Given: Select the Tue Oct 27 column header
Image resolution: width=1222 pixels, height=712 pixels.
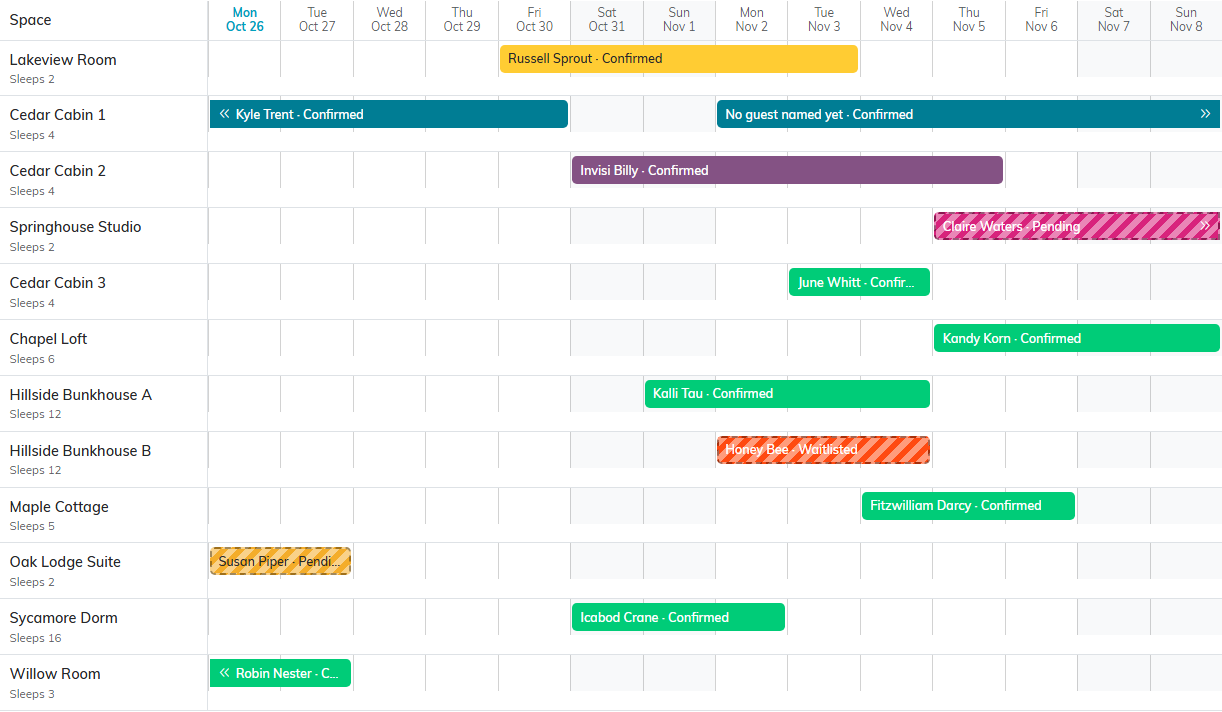Looking at the screenshot, I should click(317, 20).
